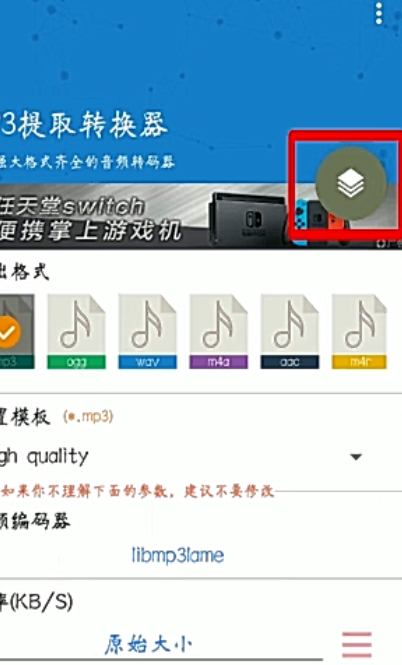Open the red hamburger bitrate list icon
The image size is (402, 665).
coord(357,645)
